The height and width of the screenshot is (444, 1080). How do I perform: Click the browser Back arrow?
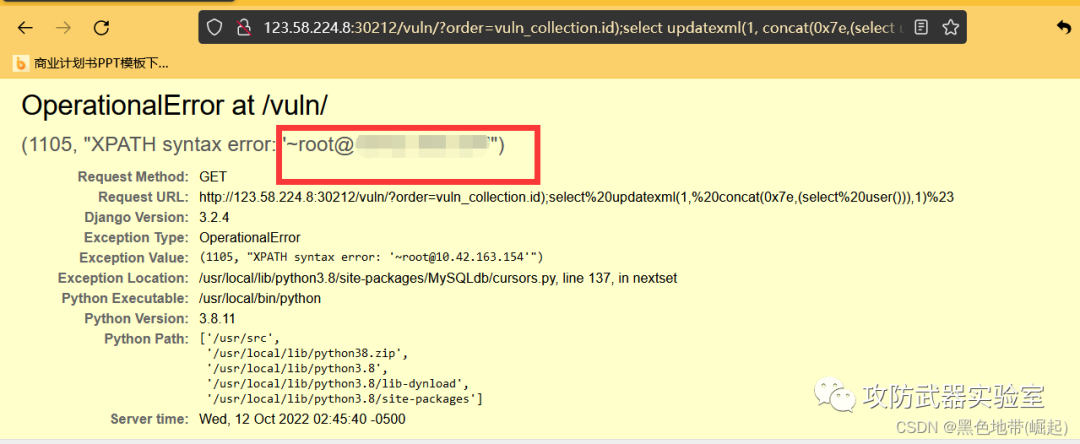coord(25,28)
